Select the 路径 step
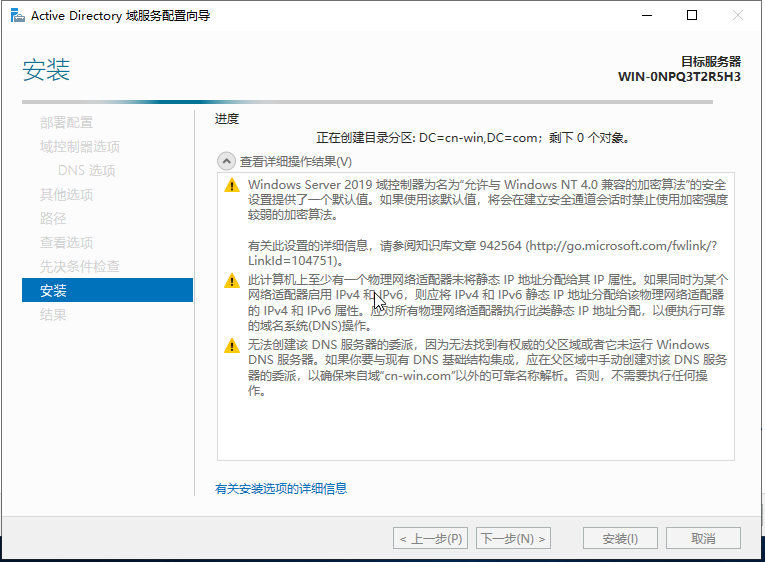The image size is (765, 562). pyautogui.click(x=53, y=219)
